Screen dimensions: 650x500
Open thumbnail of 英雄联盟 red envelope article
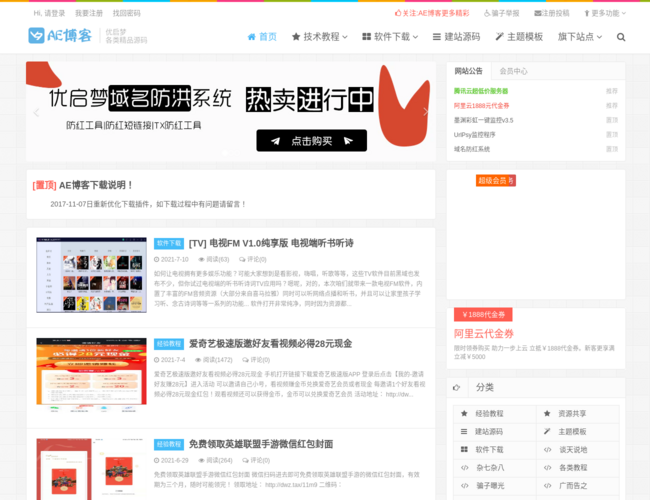pos(92,469)
